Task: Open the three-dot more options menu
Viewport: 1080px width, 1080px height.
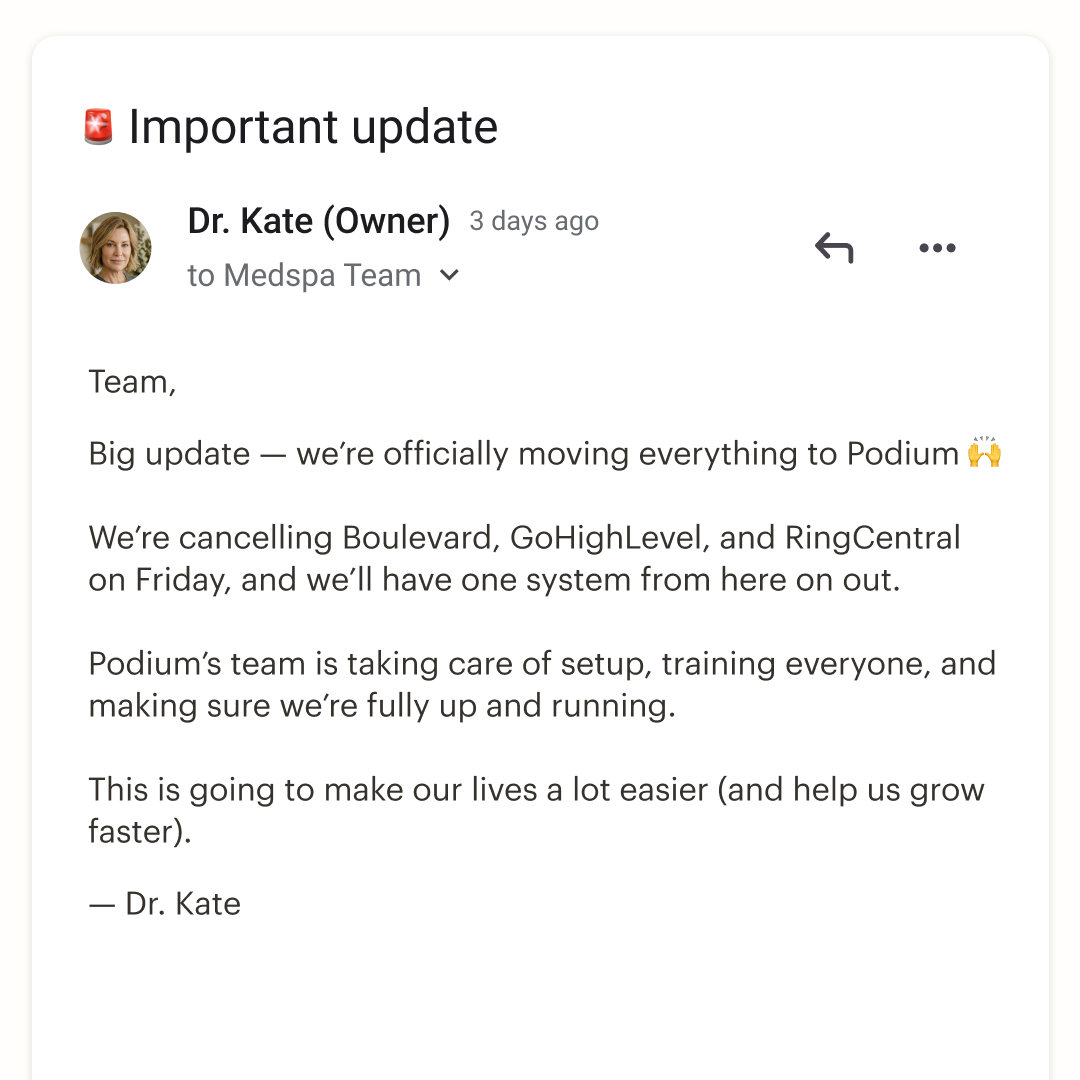Action: pos(937,248)
